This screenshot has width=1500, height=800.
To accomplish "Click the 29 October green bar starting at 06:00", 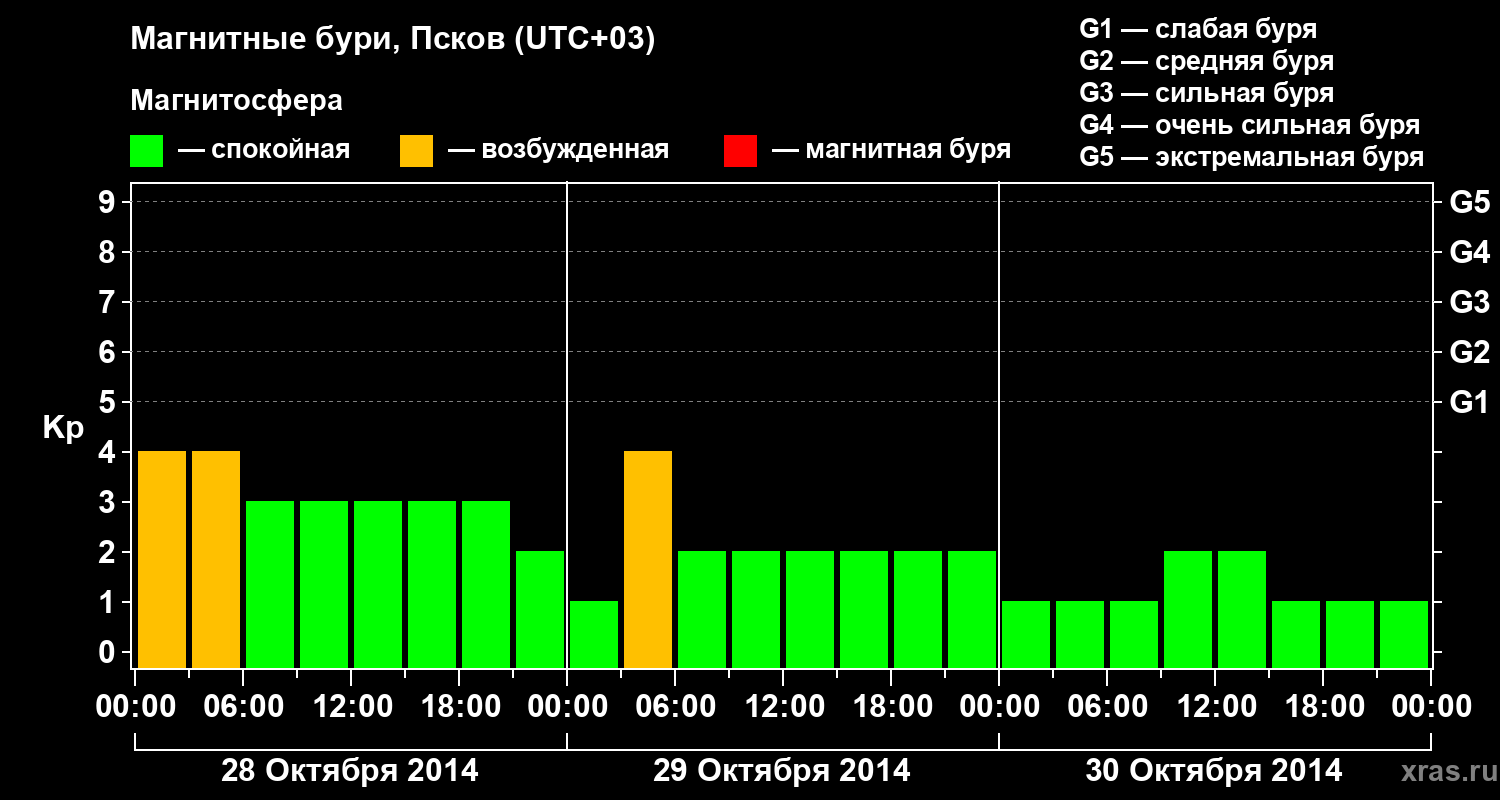I will pyautogui.click(x=702, y=609).
